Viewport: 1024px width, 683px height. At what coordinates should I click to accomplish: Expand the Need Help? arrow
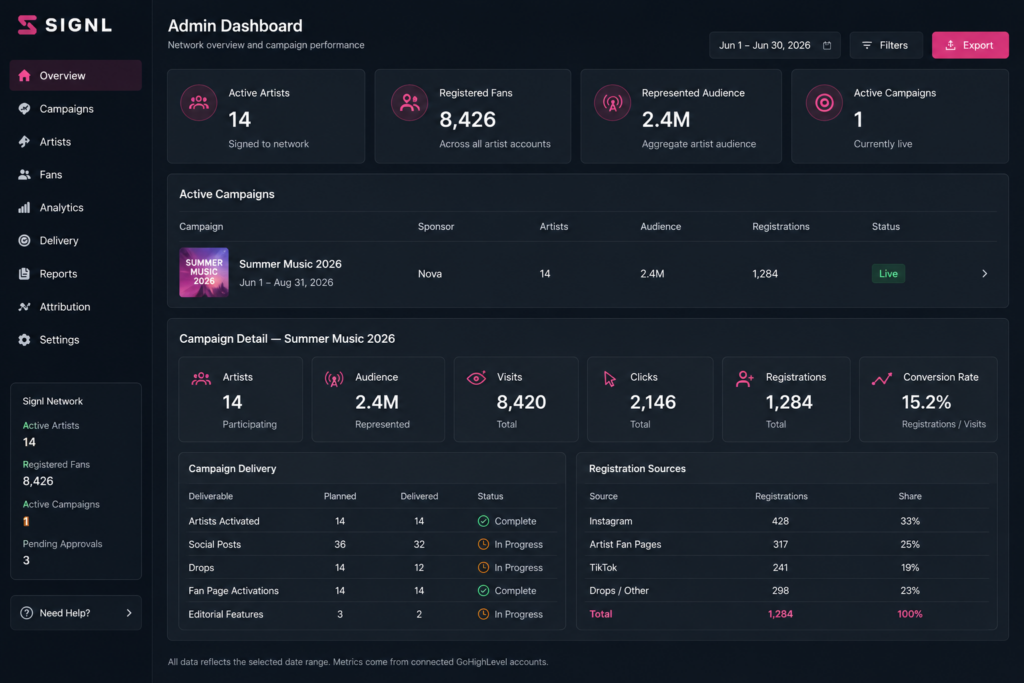coord(129,612)
